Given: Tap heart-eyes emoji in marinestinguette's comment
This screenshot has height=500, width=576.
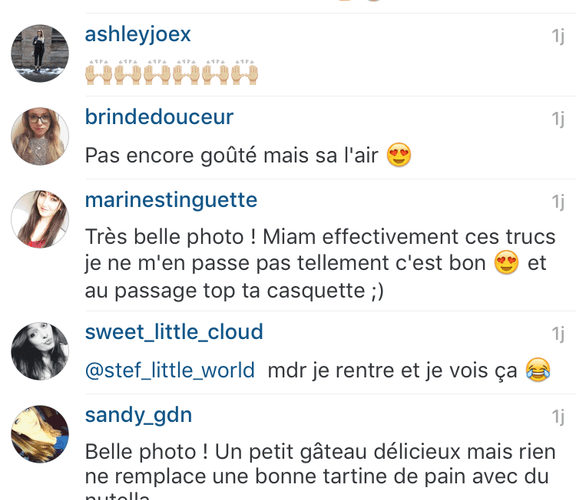Looking at the screenshot, I should 507,262.
